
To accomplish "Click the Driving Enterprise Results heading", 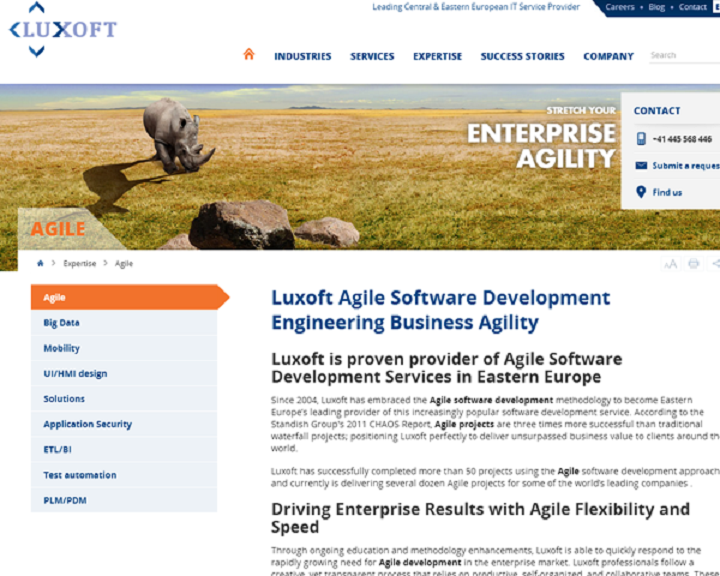I will 480,518.
